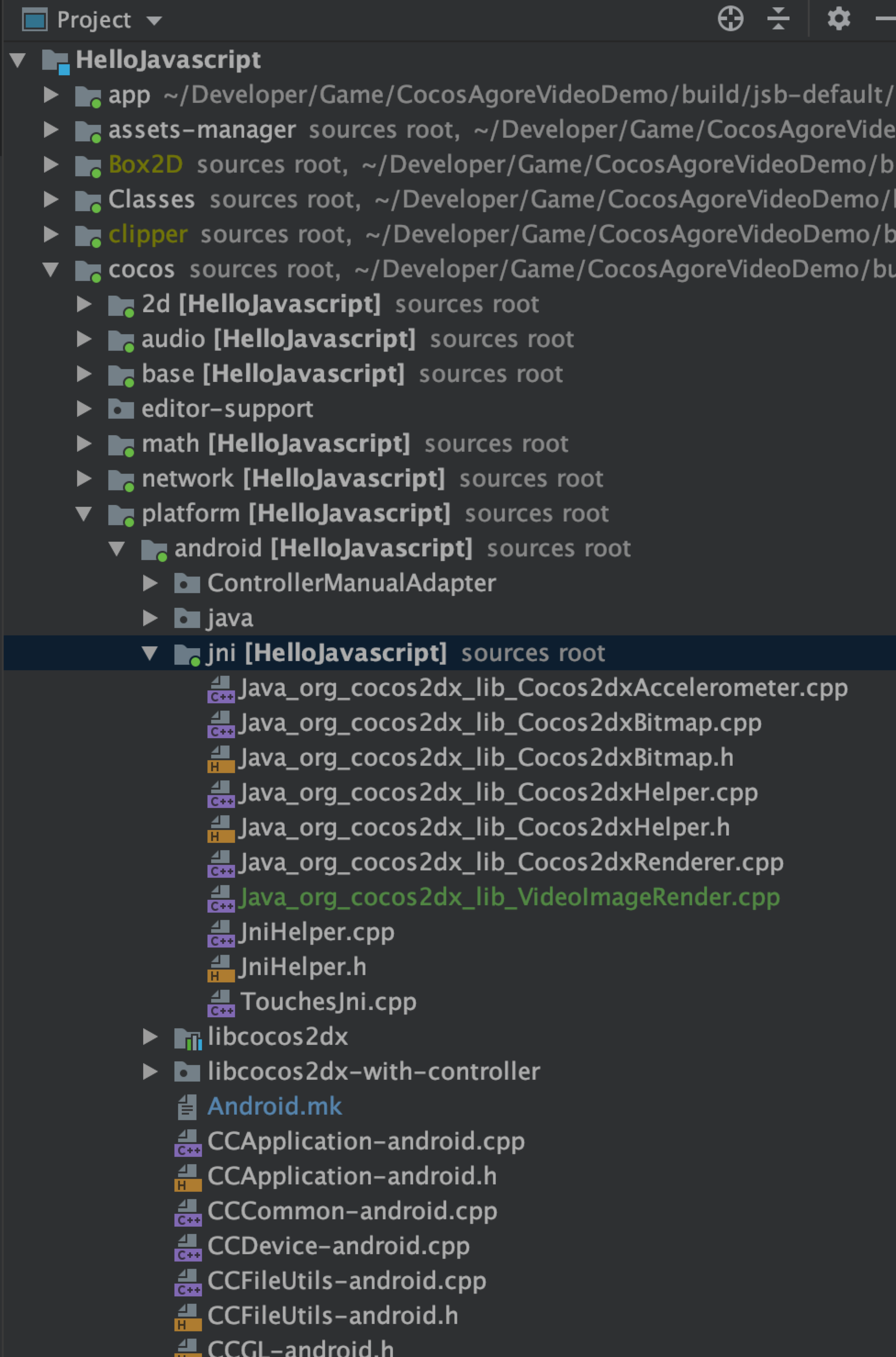896x1357 pixels.
Task: Select TouchesJni.cpp in the tree
Action: point(328,1002)
